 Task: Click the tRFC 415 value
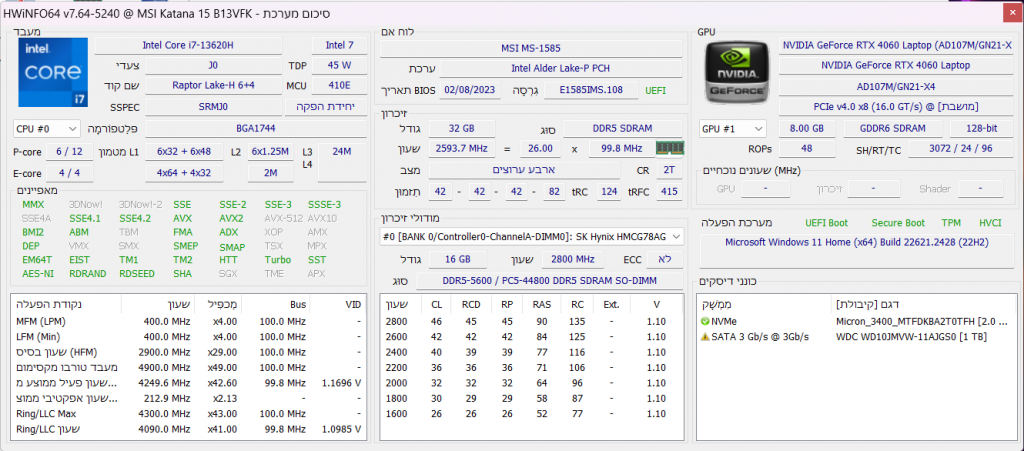(x=669, y=193)
